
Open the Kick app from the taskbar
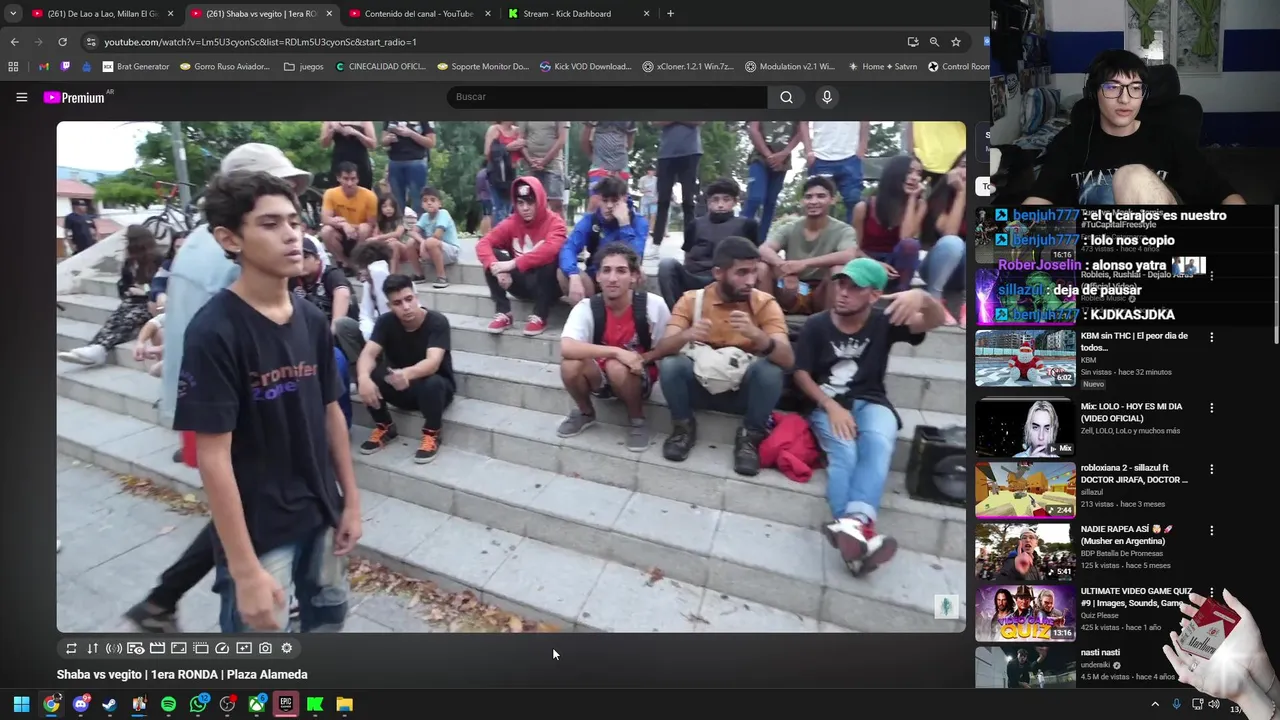(315, 704)
